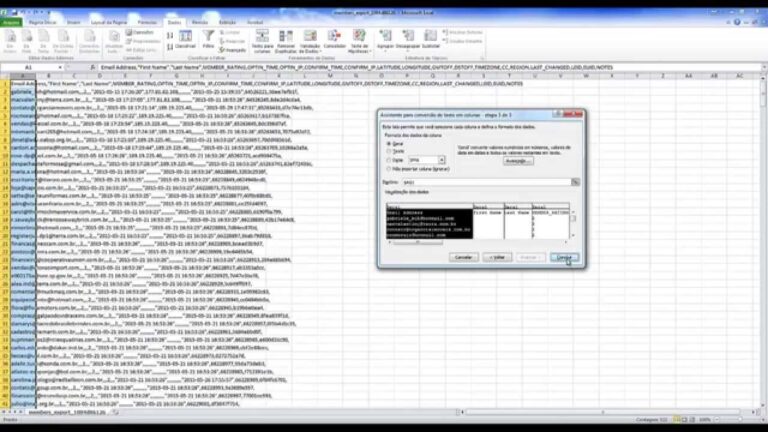Click the Avançado button in dialog
The width and height of the screenshot is (768, 432).
click(x=518, y=161)
